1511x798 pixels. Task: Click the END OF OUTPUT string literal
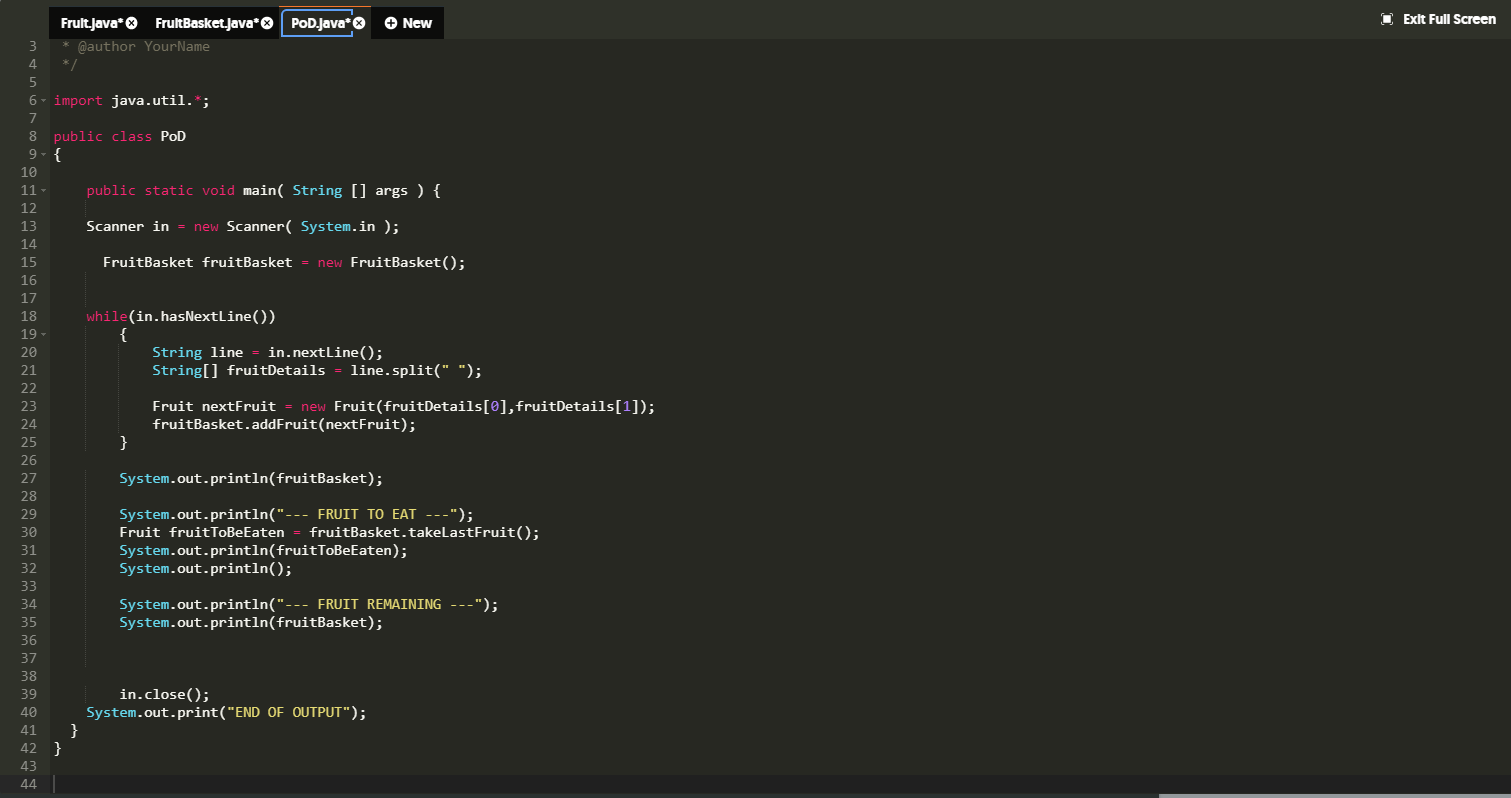[289, 712]
